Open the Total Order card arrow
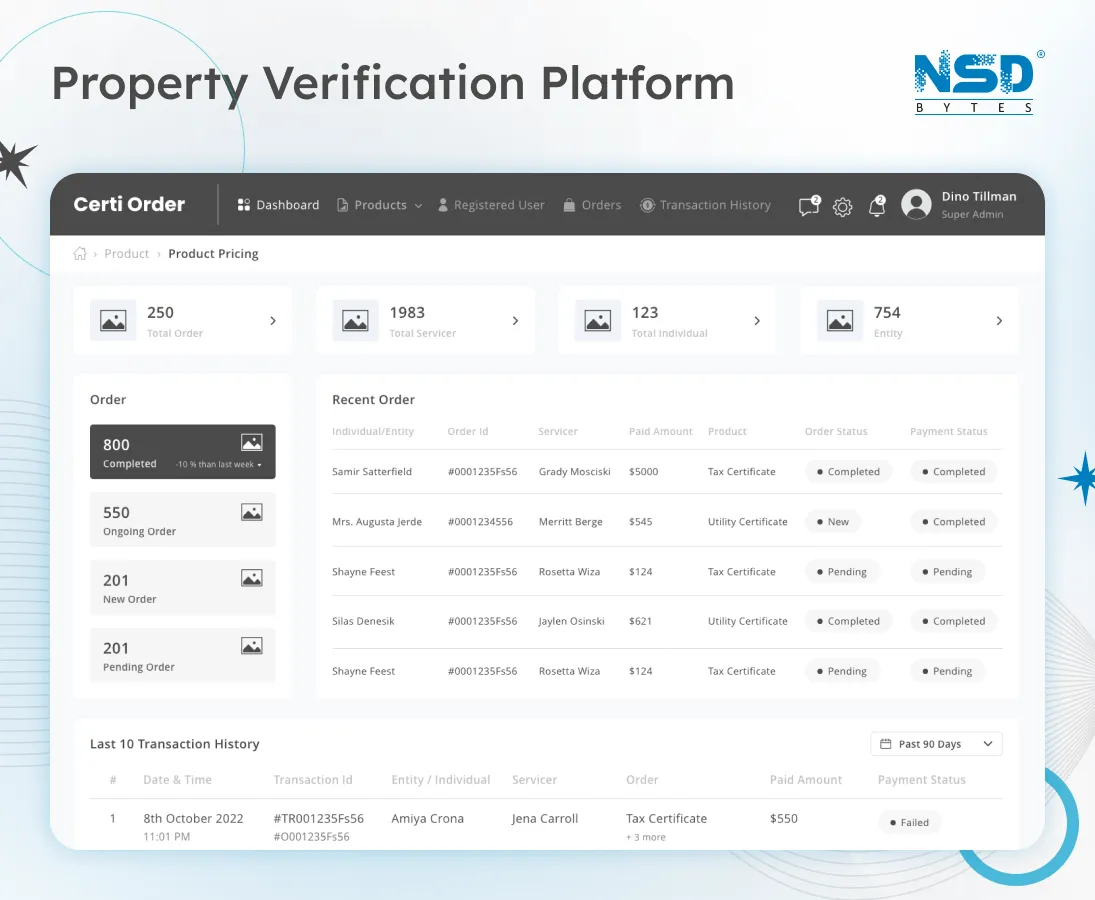Image resolution: width=1095 pixels, height=900 pixels. pyautogui.click(x=273, y=320)
